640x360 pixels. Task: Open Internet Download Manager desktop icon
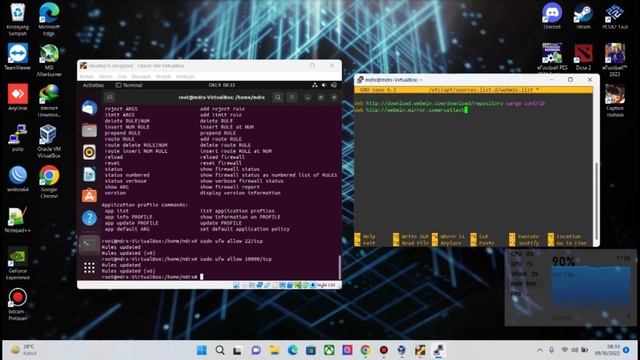(x=49, y=100)
